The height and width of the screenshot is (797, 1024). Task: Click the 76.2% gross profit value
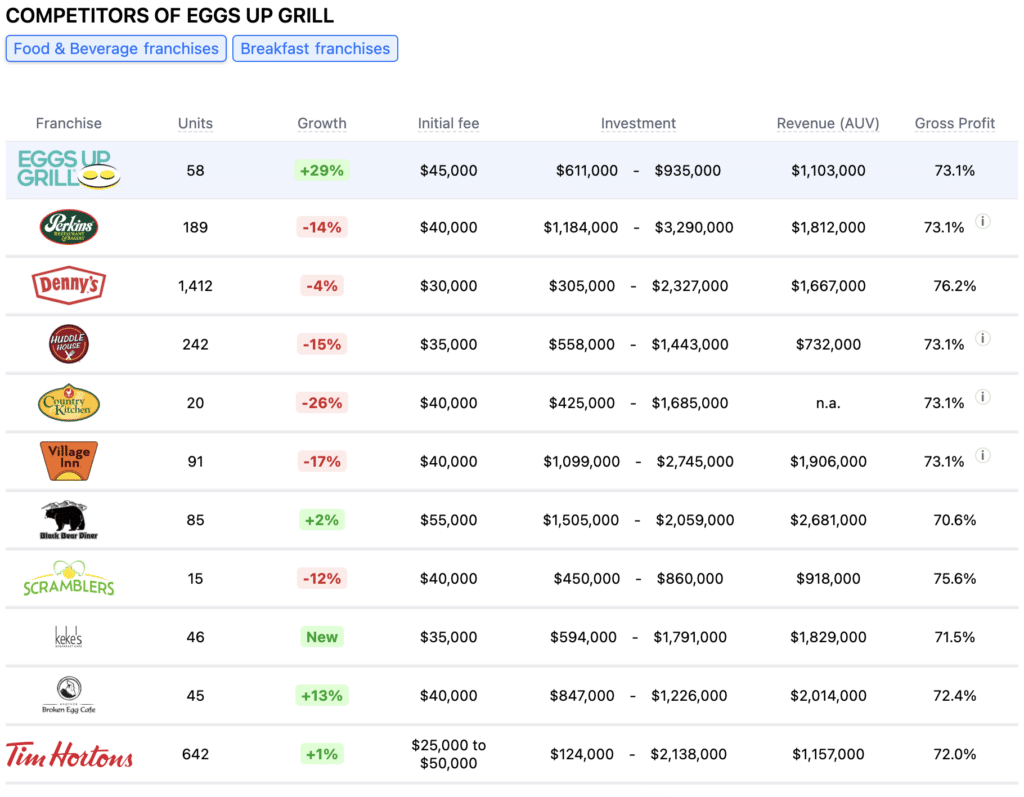point(955,285)
